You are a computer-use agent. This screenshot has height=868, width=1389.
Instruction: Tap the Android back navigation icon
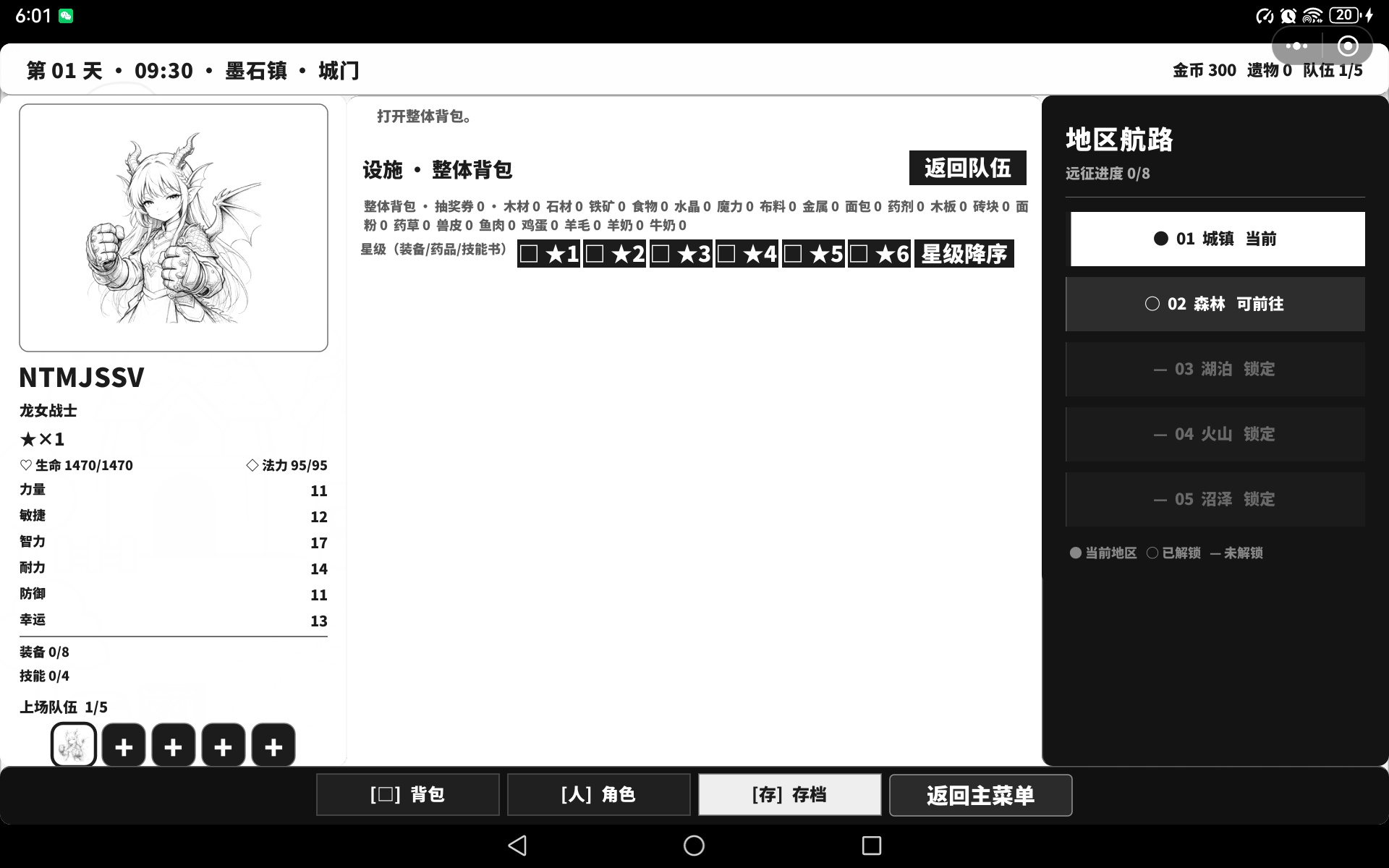click(517, 846)
